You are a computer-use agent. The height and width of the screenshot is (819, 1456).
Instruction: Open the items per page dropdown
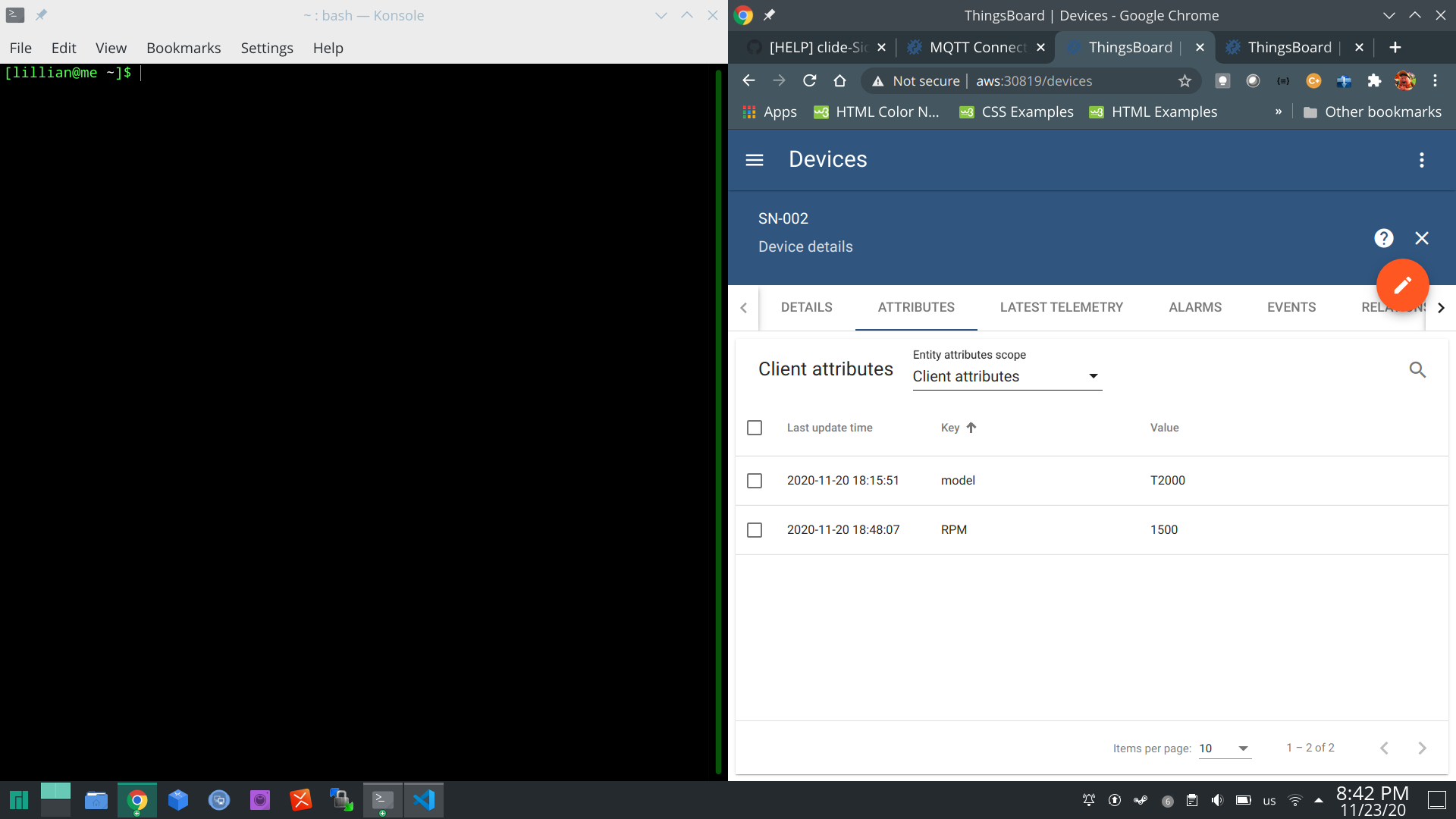point(1224,748)
